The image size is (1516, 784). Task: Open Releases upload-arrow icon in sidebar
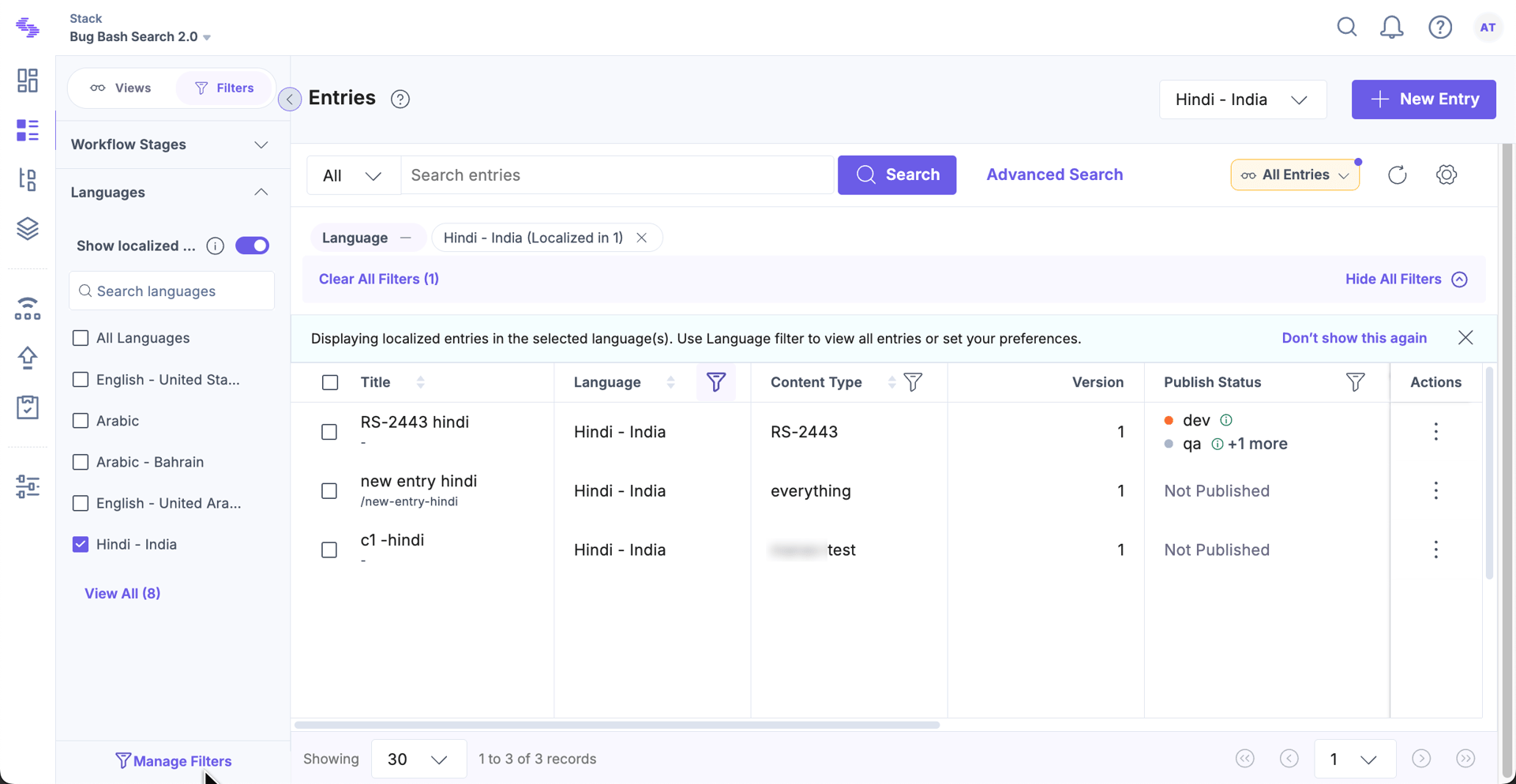[x=28, y=358]
